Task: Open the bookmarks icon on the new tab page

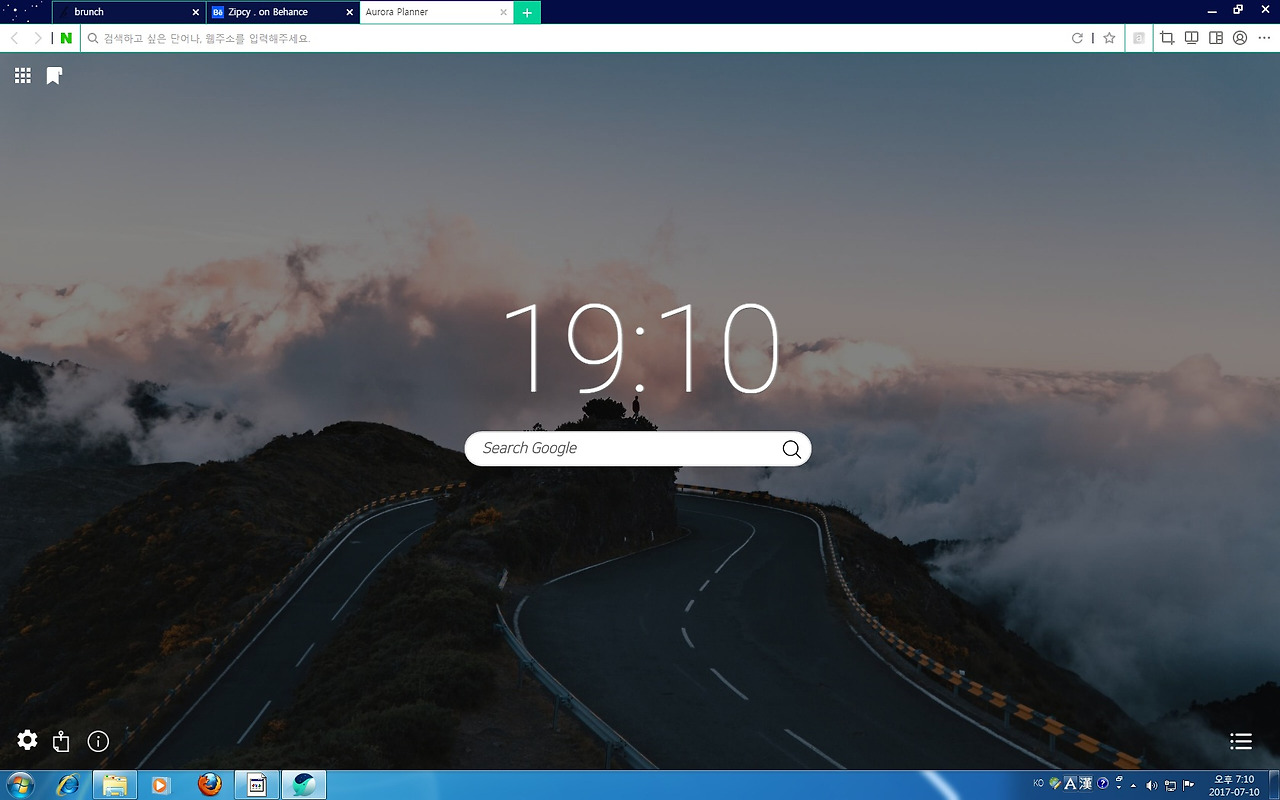Action: 54,76
